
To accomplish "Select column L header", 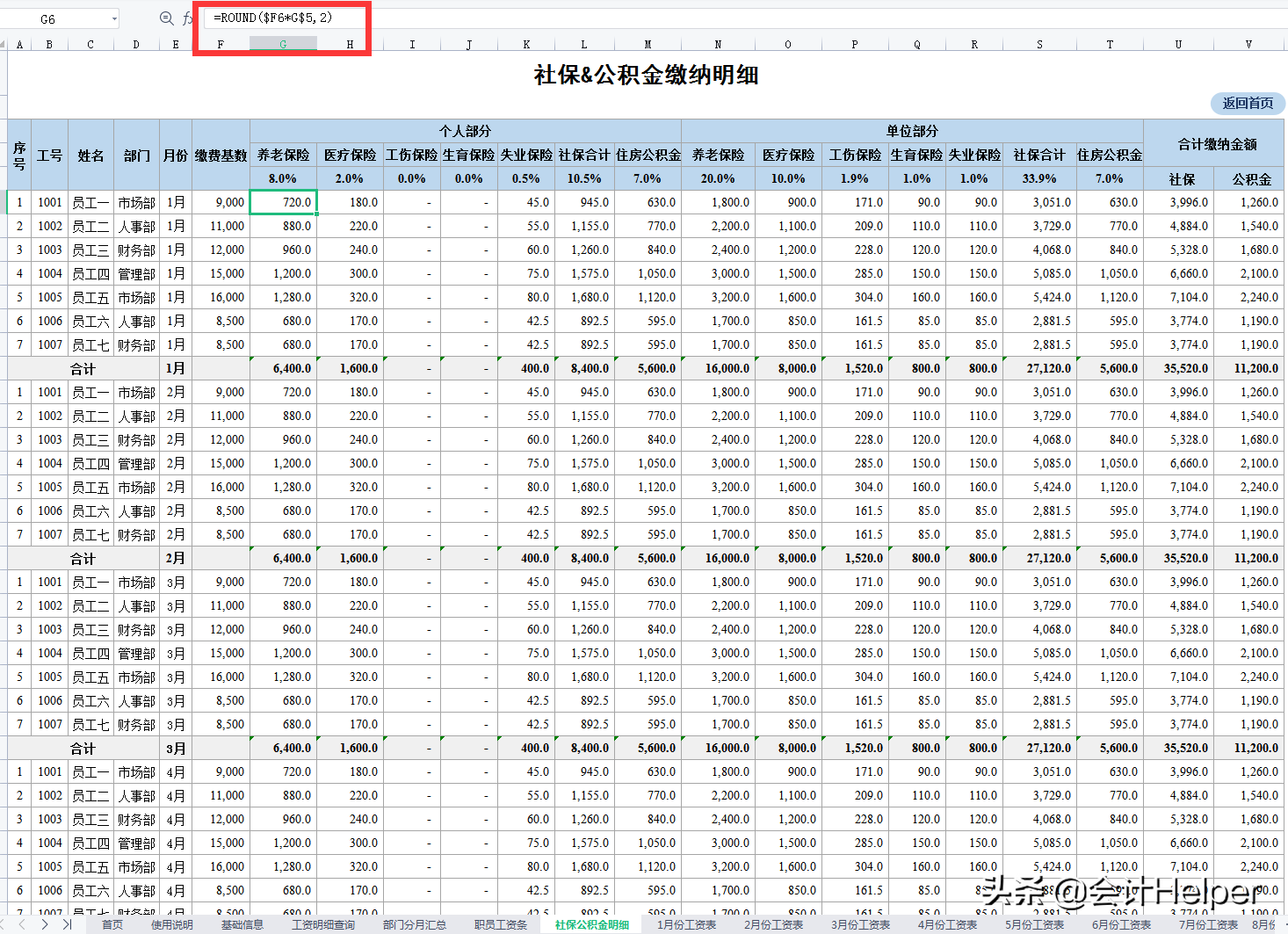I will click(x=584, y=44).
